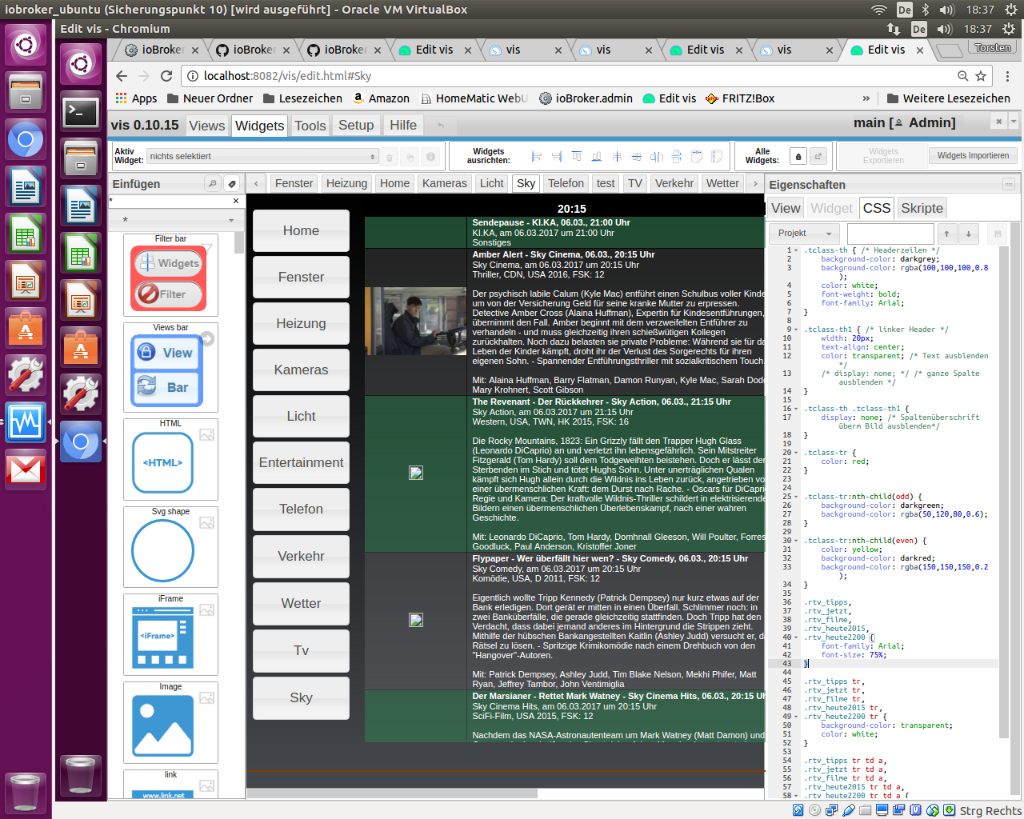Click the lock icon beside Alle Widgets
Viewport: 1024px width, 819px height.
coord(798,157)
